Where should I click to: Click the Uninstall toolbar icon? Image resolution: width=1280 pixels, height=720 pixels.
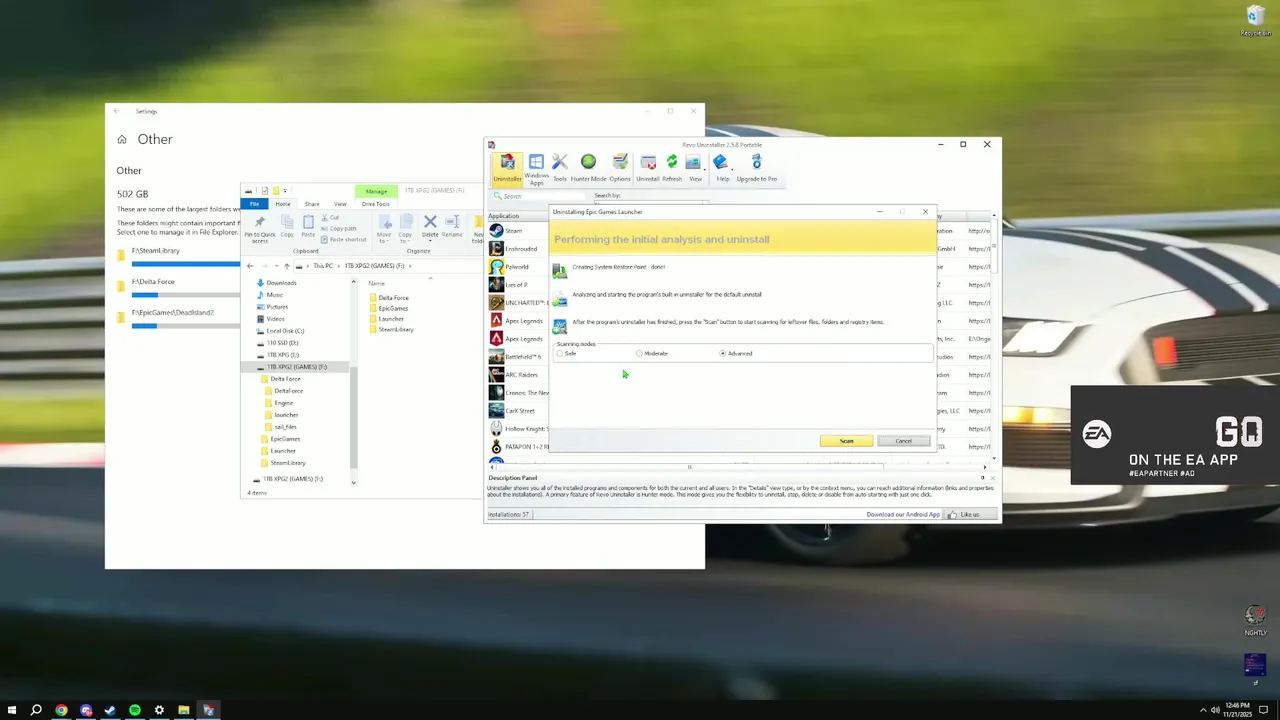point(648,168)
